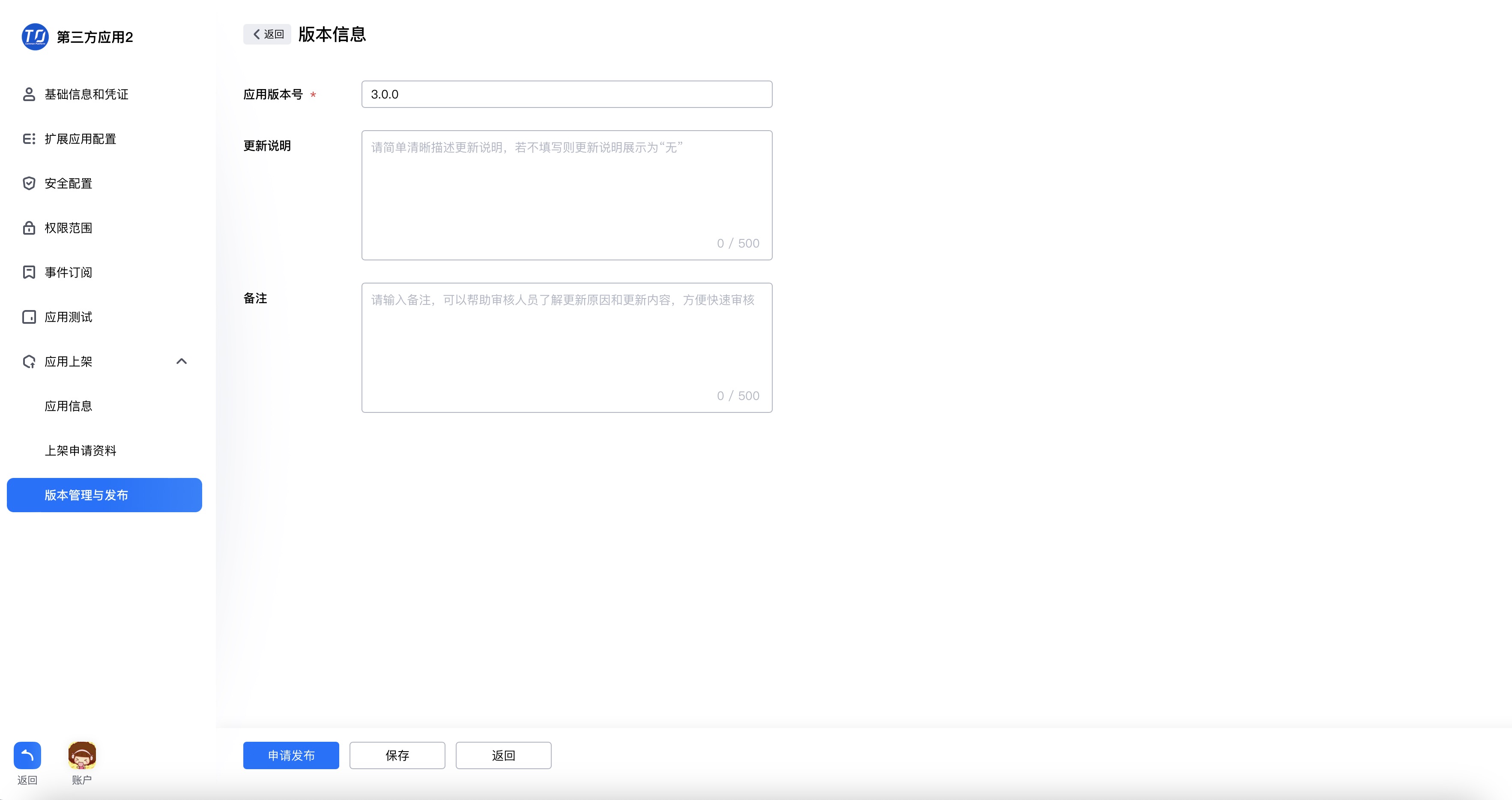Open 安全配置 page
The width and height of the screenshot is (1512, 800).
click(x=105, y=184)
